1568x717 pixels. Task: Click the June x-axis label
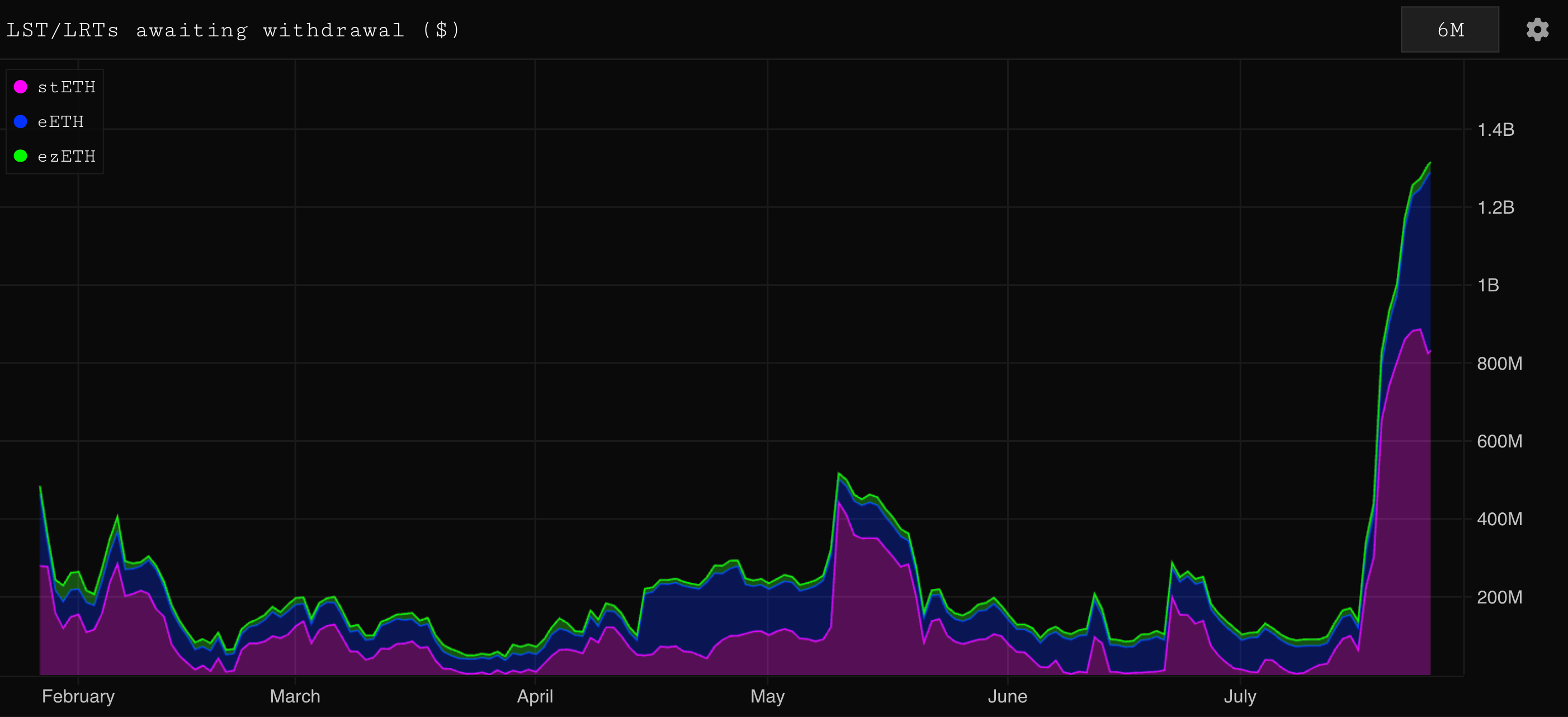point(1007,696)
